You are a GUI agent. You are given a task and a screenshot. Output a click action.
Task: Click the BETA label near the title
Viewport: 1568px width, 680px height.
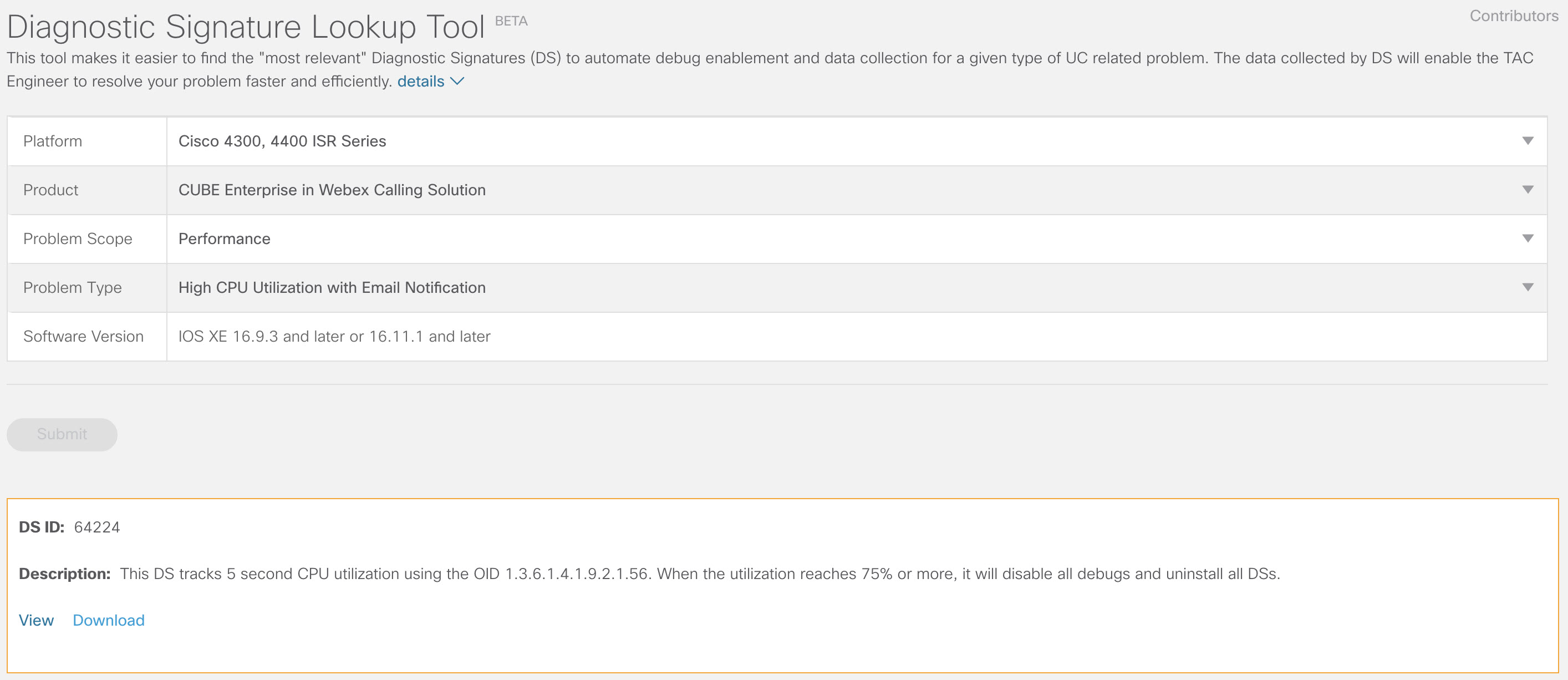(512, 20)
